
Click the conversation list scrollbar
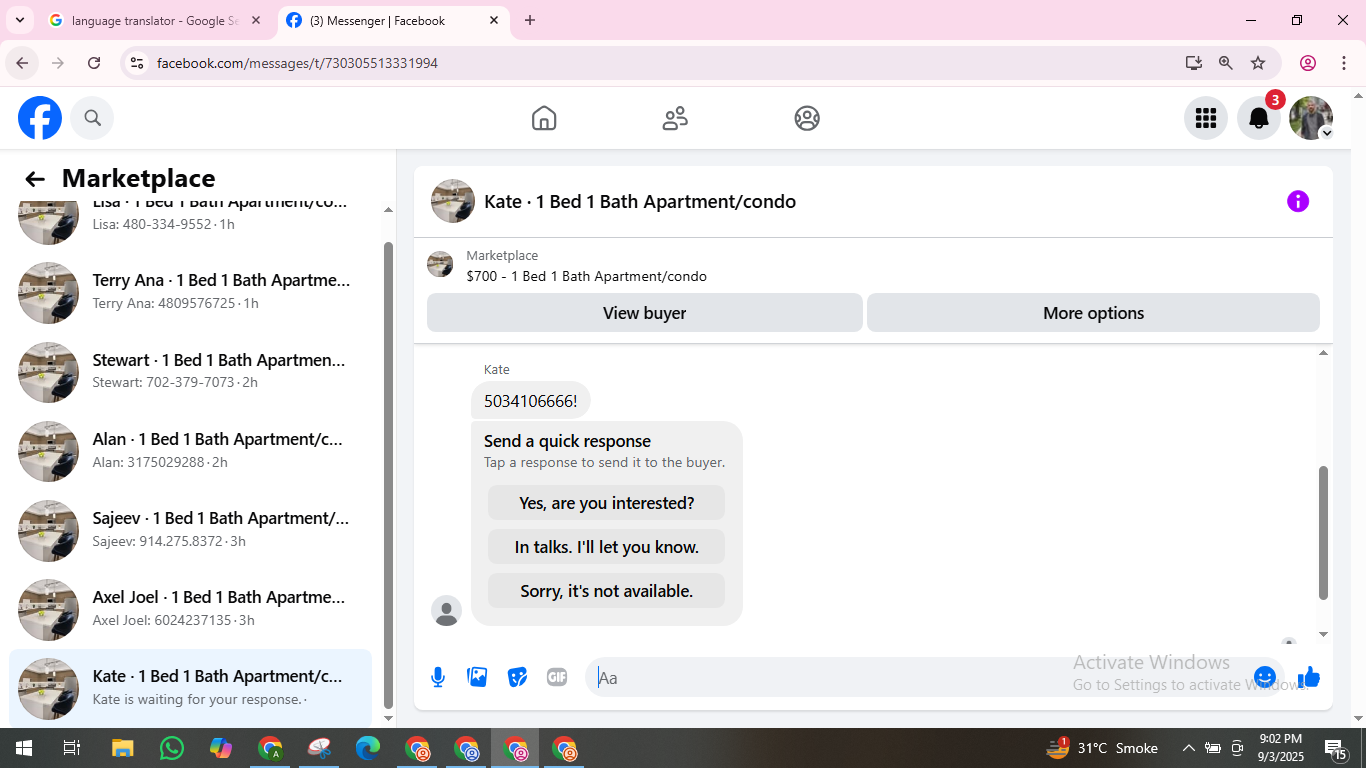(388, 475)
